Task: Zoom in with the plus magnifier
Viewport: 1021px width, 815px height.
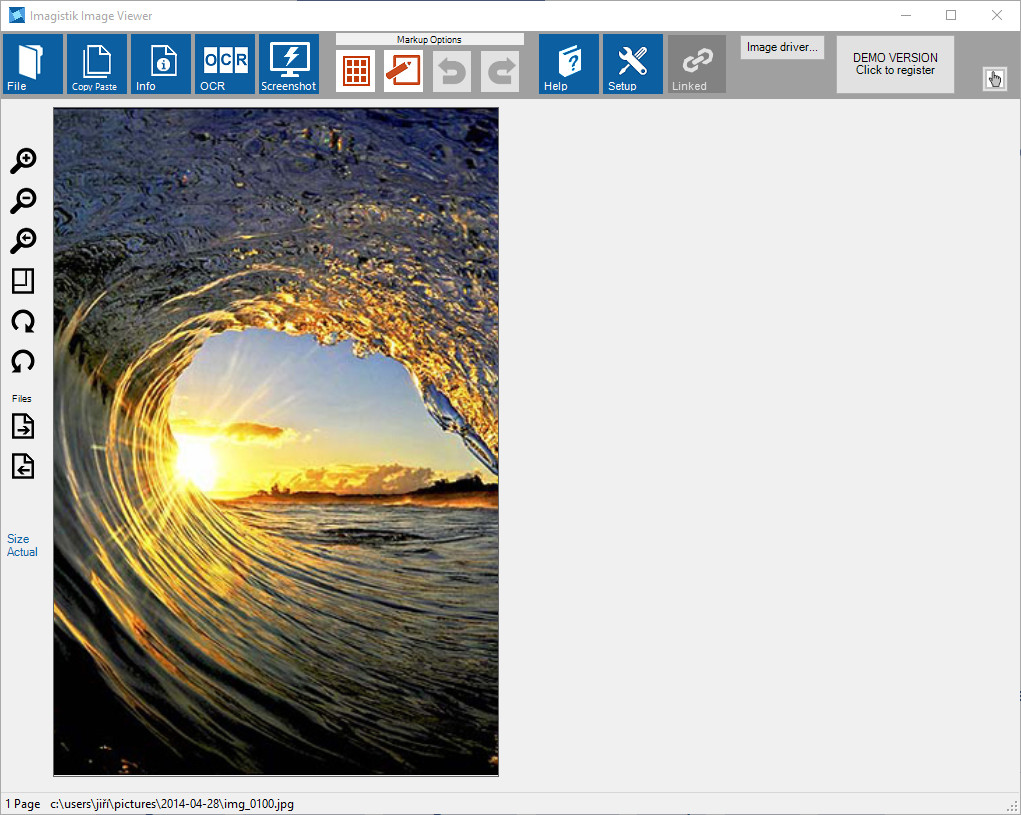Action: pyautogui.click(x=23, y=161)
